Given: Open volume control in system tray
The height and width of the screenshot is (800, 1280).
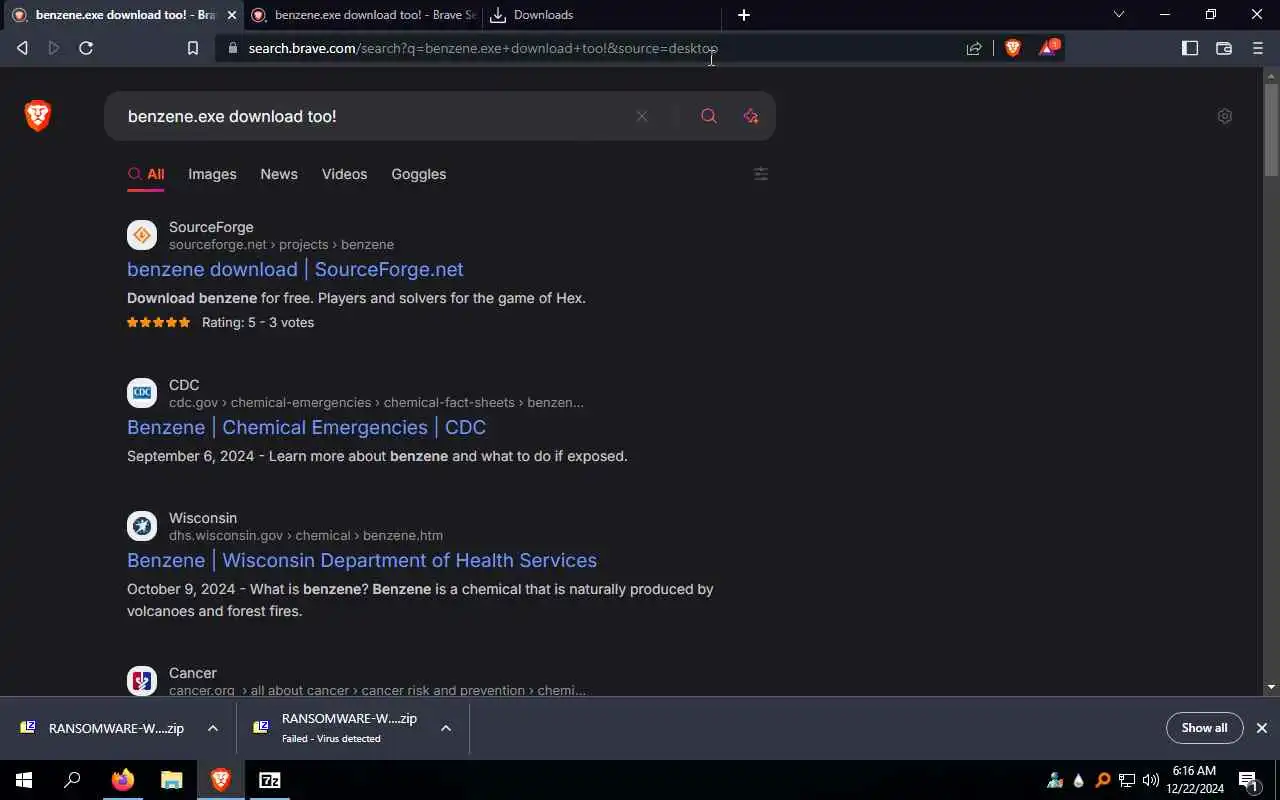Looking at the screenshot, I should [1151, 780].
